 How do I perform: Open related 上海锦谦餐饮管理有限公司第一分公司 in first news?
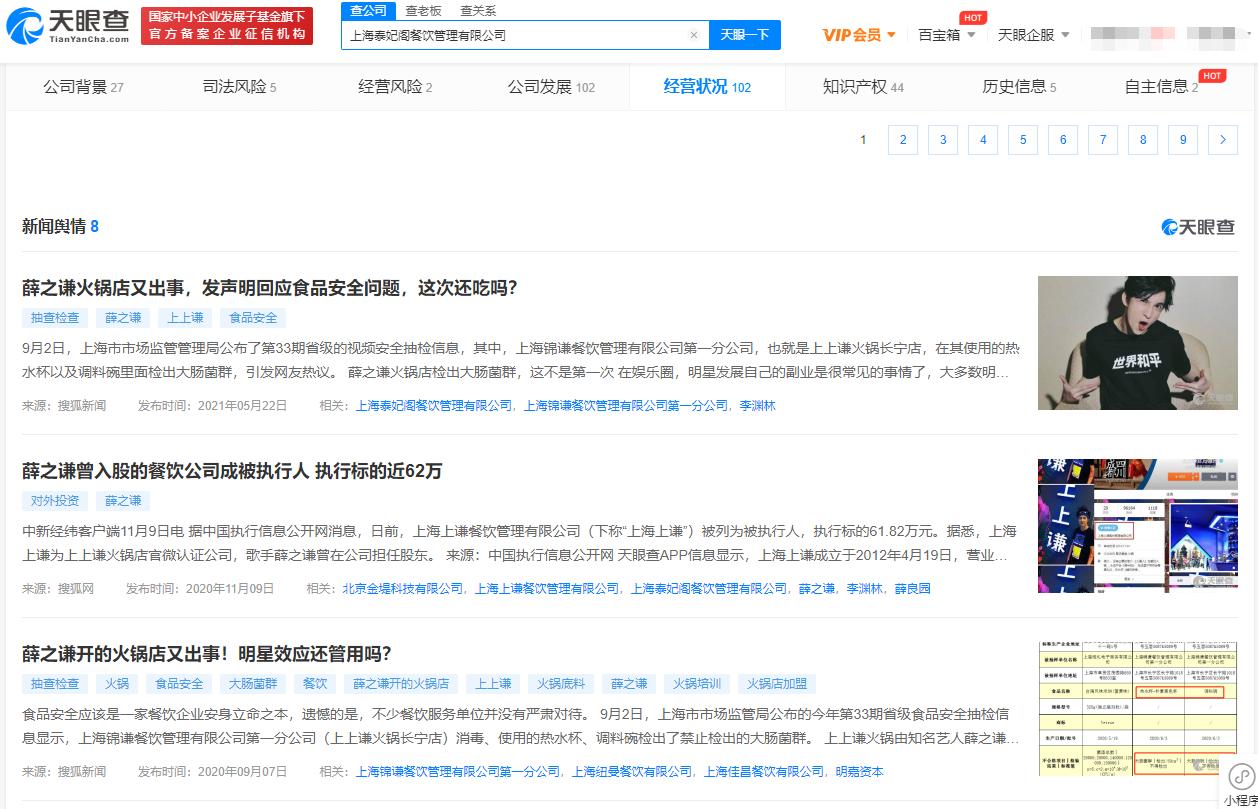coord(626,406)
